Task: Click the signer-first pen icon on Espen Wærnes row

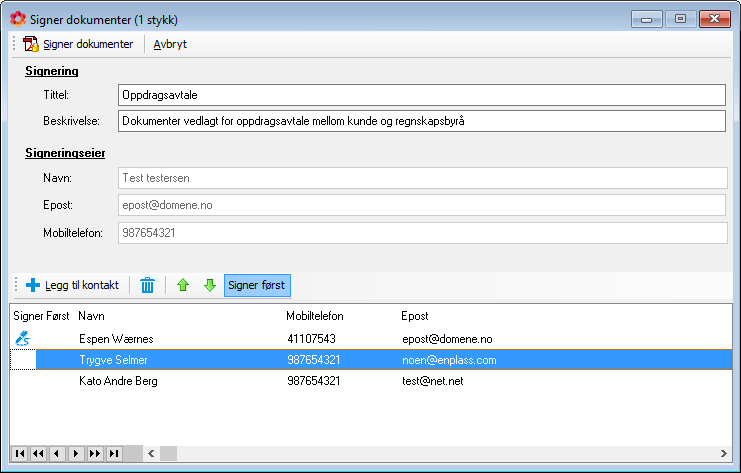Action: pyautogui.click(x=23, y=338)
